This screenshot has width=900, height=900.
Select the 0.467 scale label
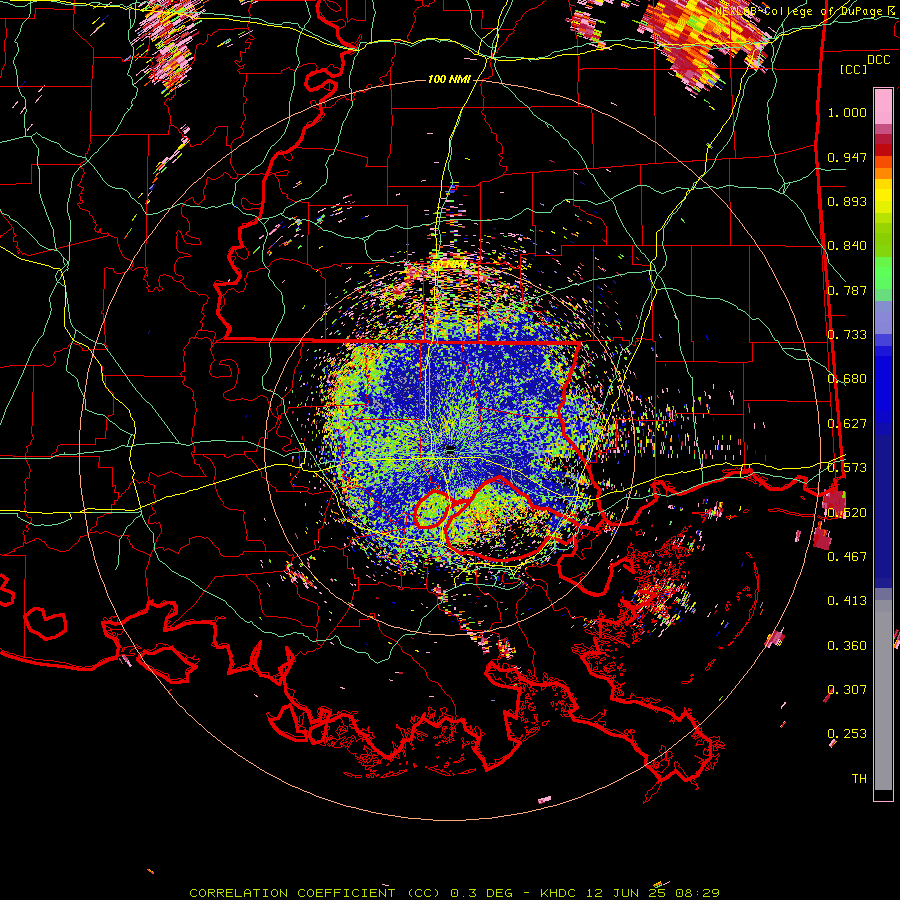click(x=847, y=557)
